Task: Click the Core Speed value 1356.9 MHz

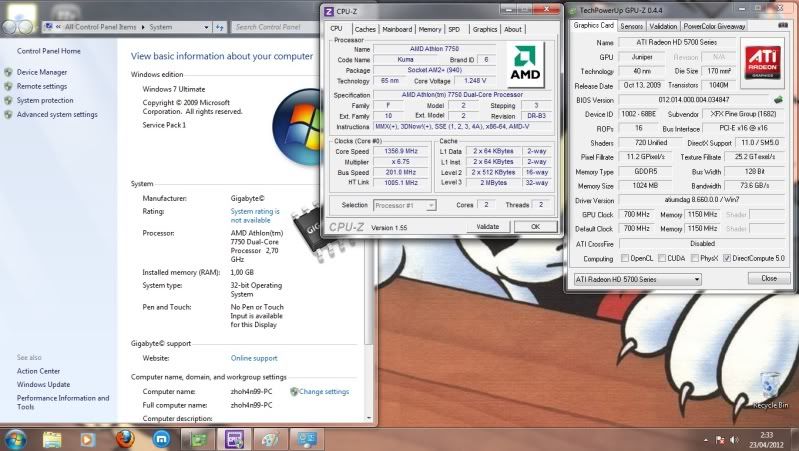Action: pyautogui.click(x=402, y=151)
